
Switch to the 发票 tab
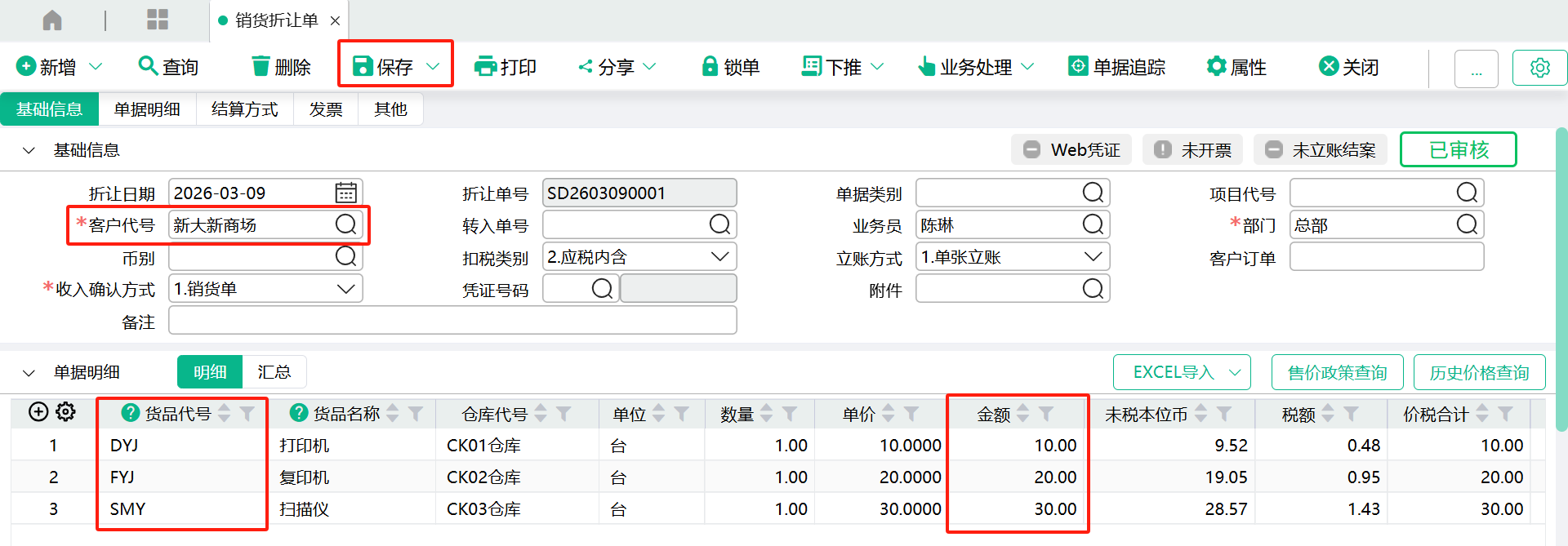click(x=326, y=109)
